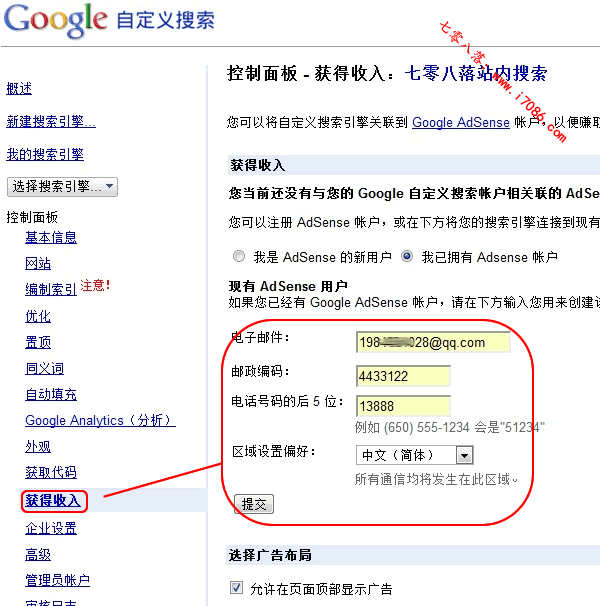600x606 pixels.
Task: Open 概述 in the sidebar
Action: (19, 89)
